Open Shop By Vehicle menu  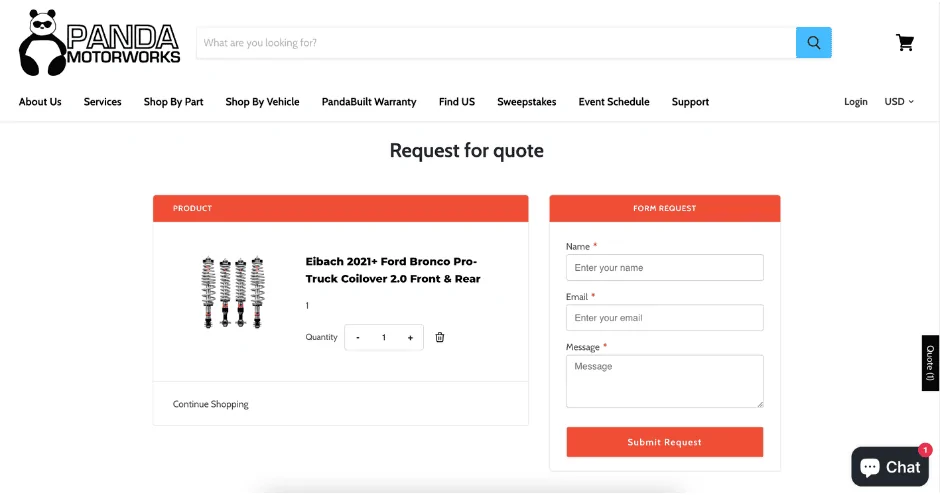pyautogui.click(x=263, y=102)
